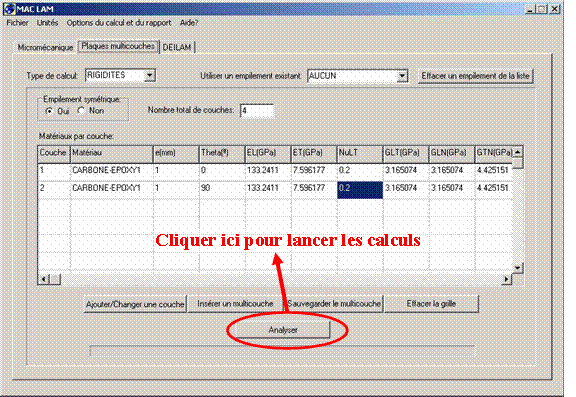Open the Fichier menu
Viewport: 576px width, 397px height.
17,23
